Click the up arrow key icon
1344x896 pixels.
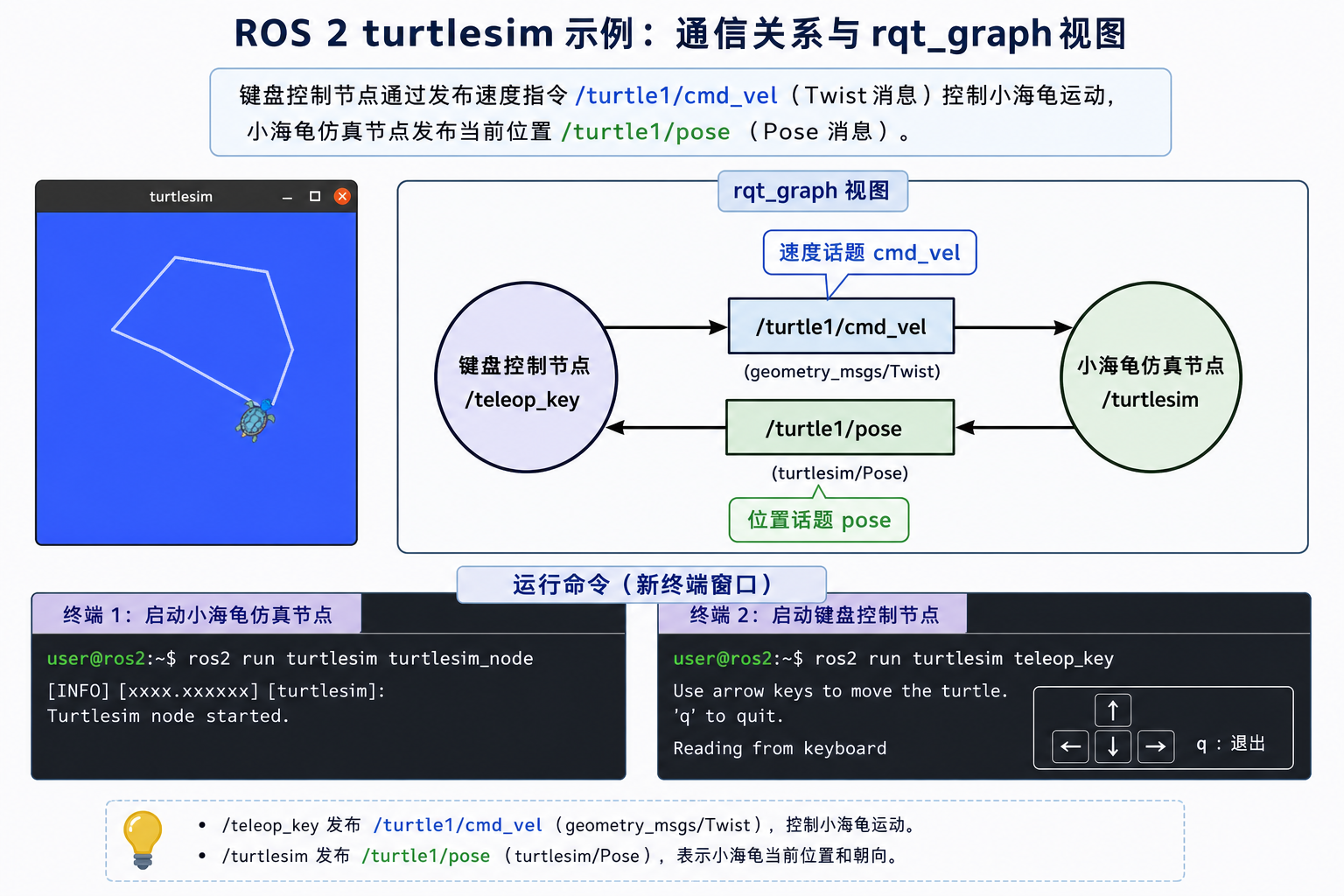pos(1113,710)
